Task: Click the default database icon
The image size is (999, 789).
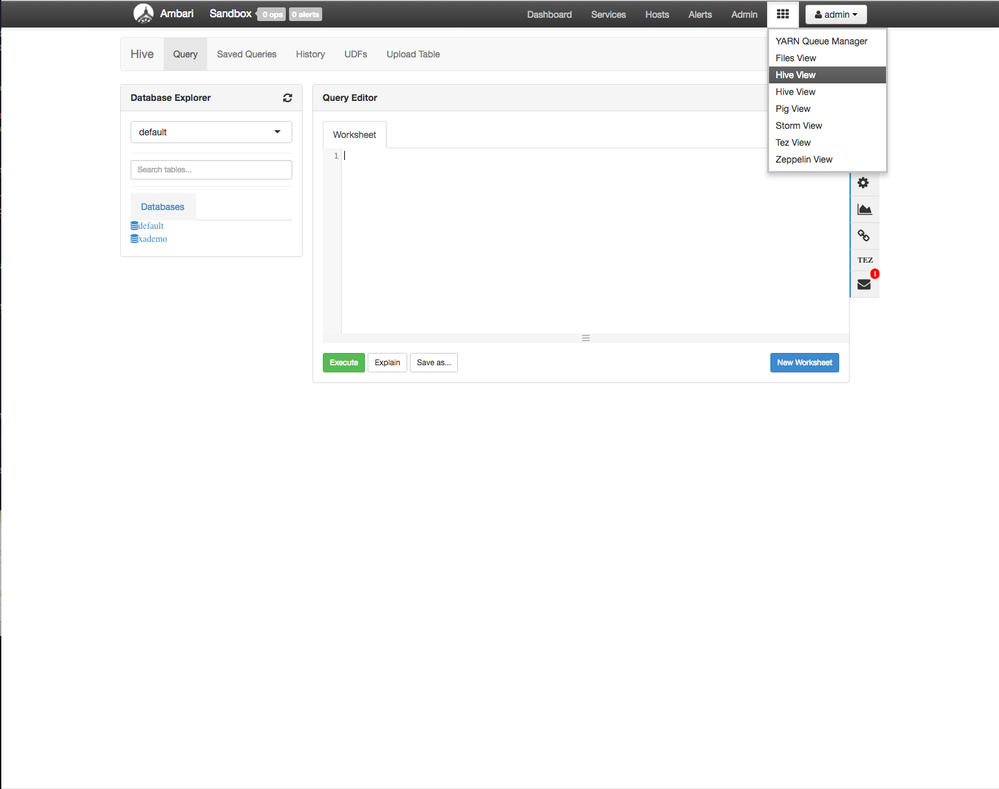Action: pyautogui.click(x=134, y=226)
